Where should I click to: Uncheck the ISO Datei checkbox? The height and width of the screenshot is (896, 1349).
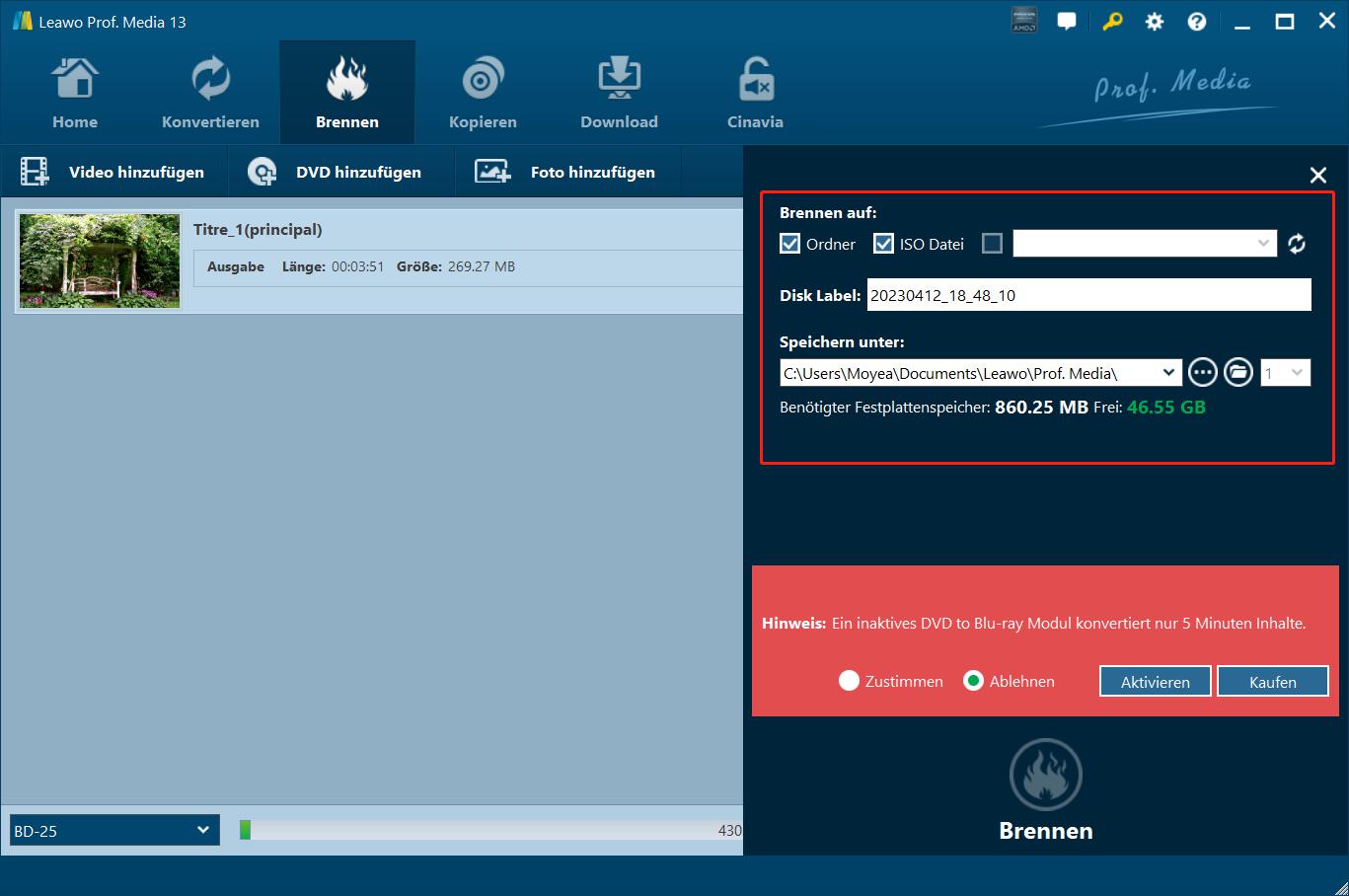(x=883, y=244)
